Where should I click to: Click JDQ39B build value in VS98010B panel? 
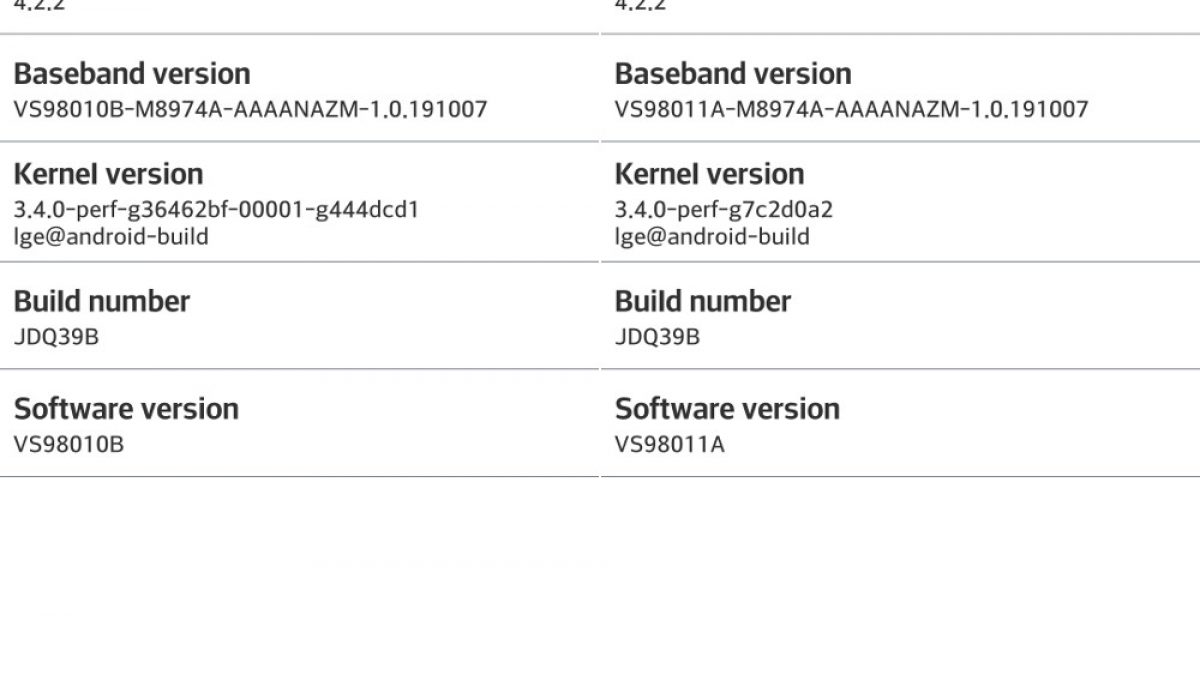click(56, 337)
